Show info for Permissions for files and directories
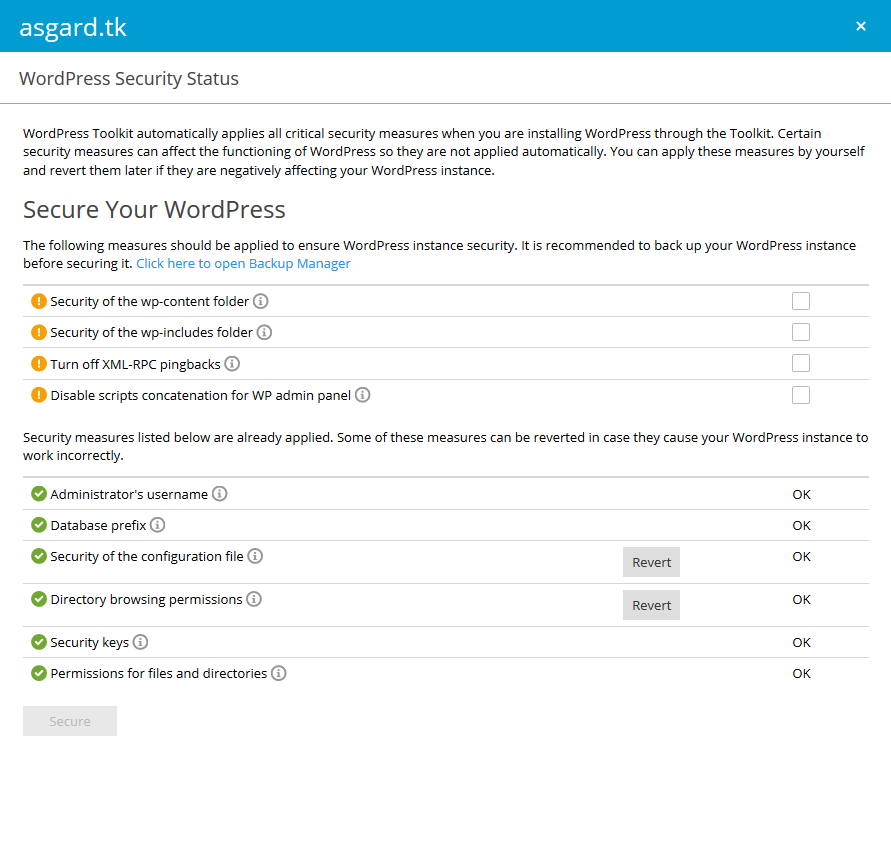 point(278,673)
